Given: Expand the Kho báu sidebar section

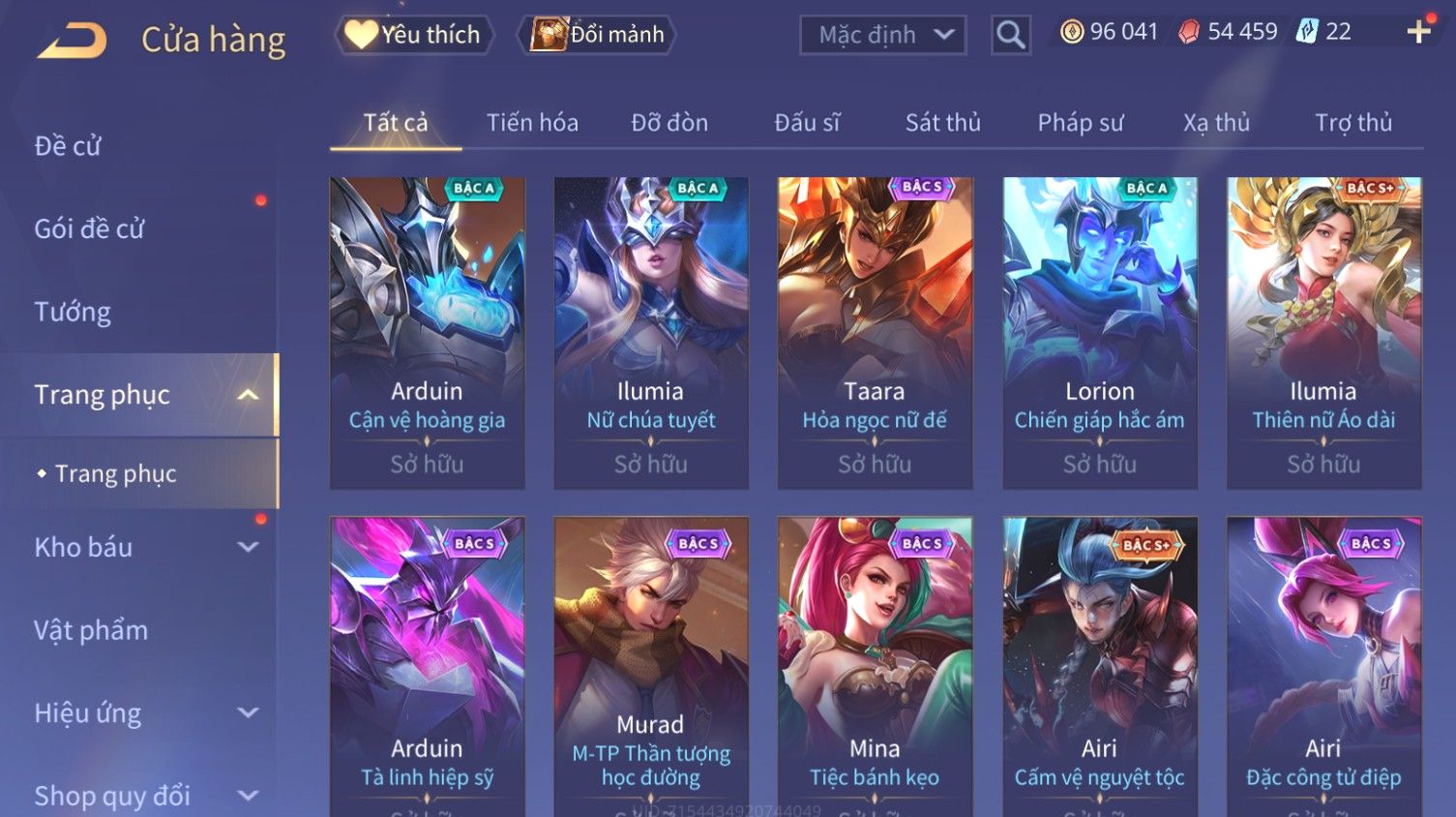Looking at the screenshot, I should (248, 547).
